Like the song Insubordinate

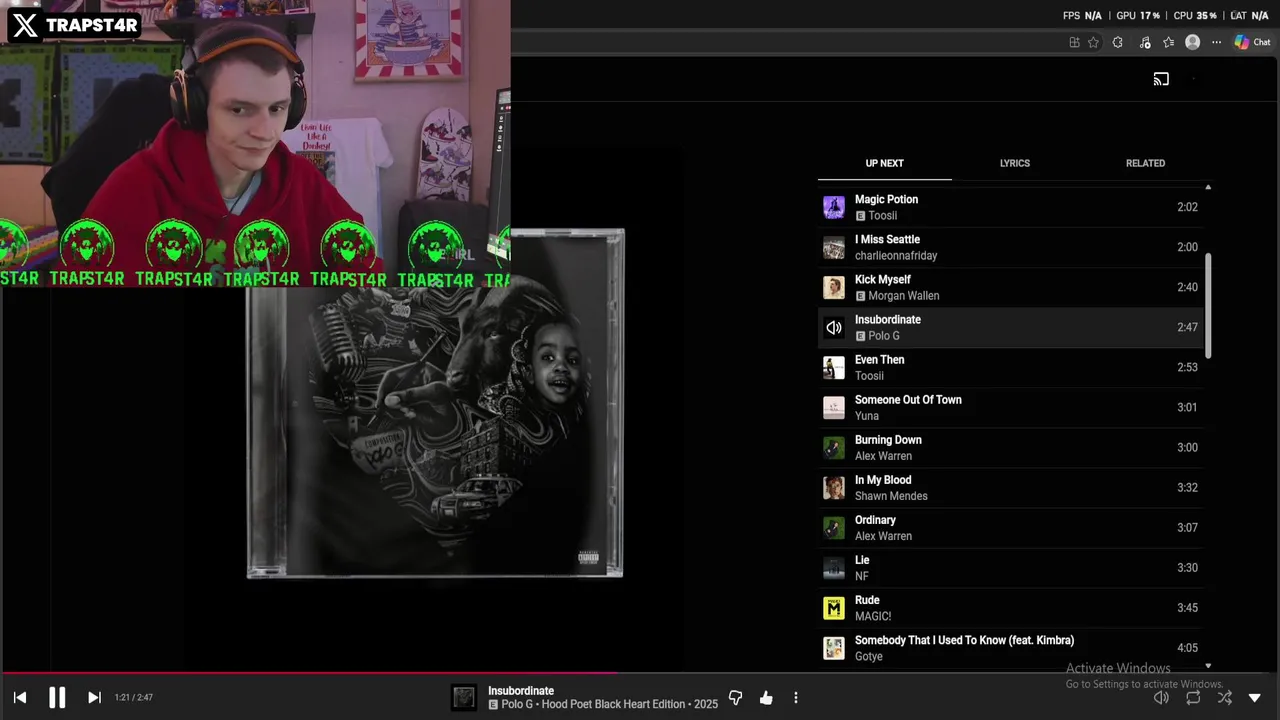click(x=766, y=698)
